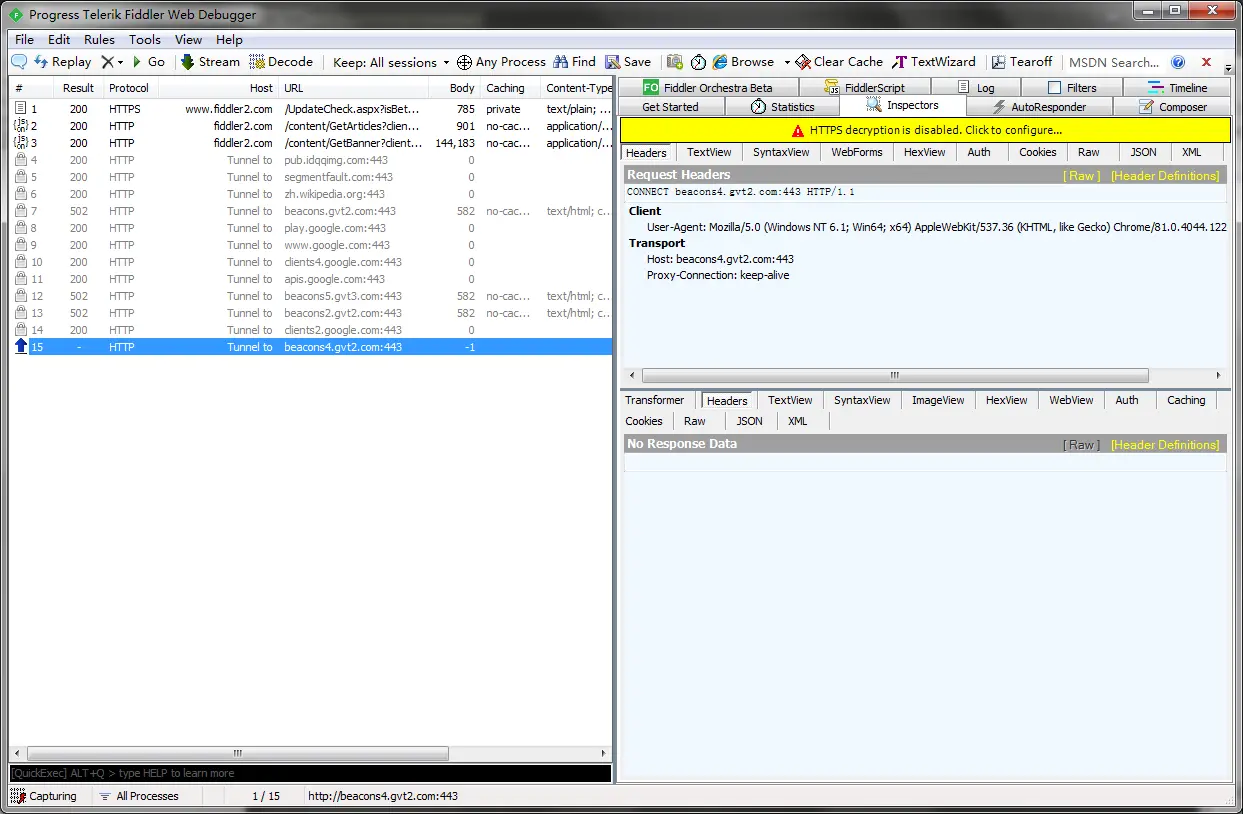Click the MSDN Search field

[1114, 62]
